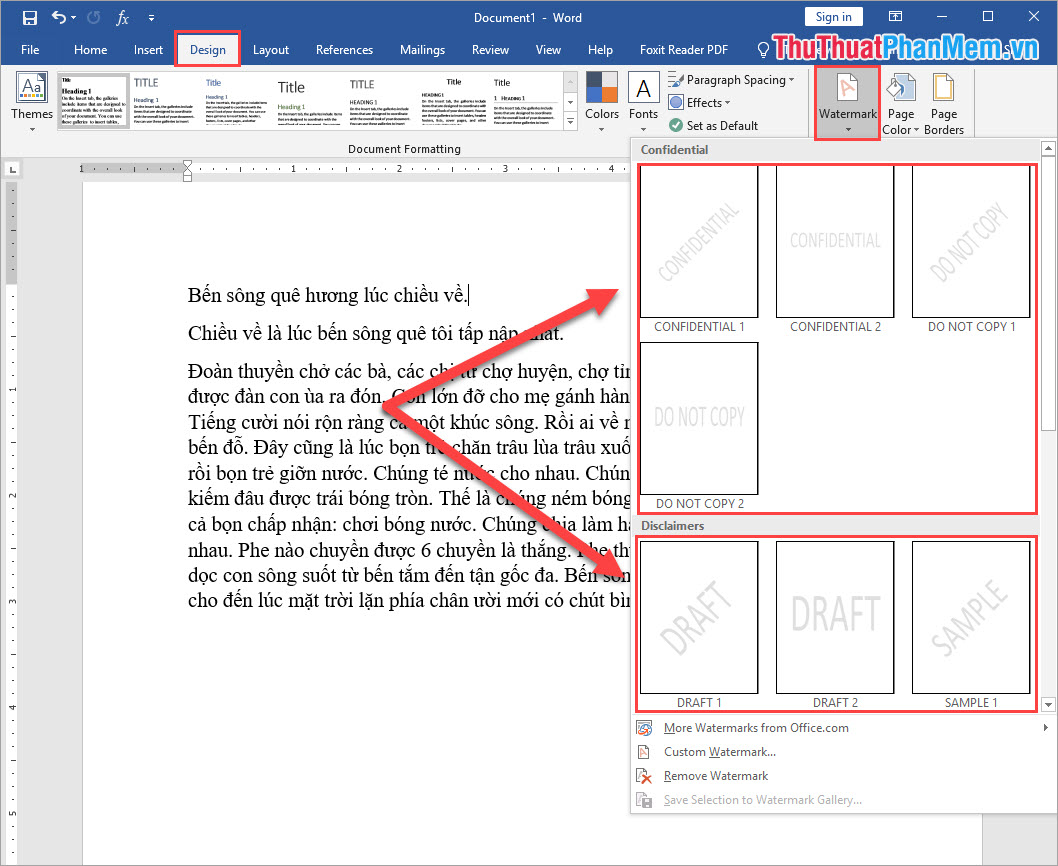Switch to the Home tab

[x=90, y=50]
